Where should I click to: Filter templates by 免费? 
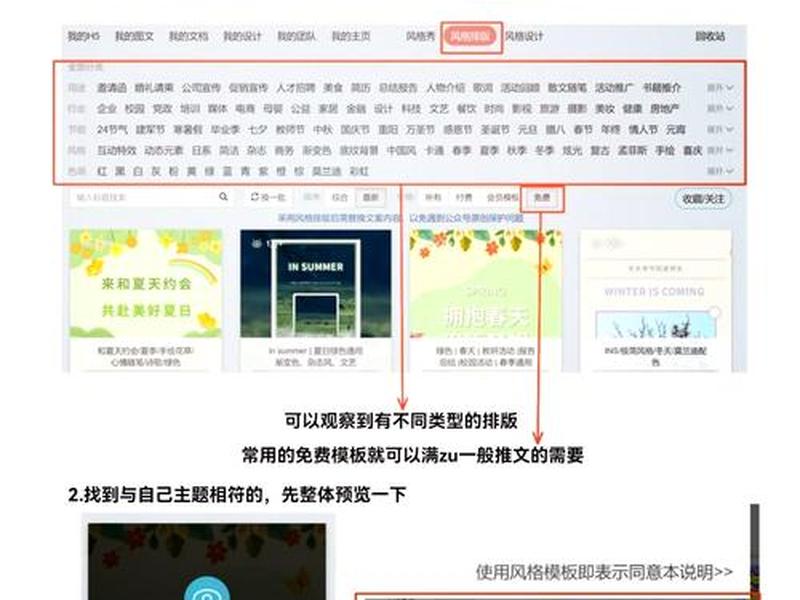[x=542, y=197]
